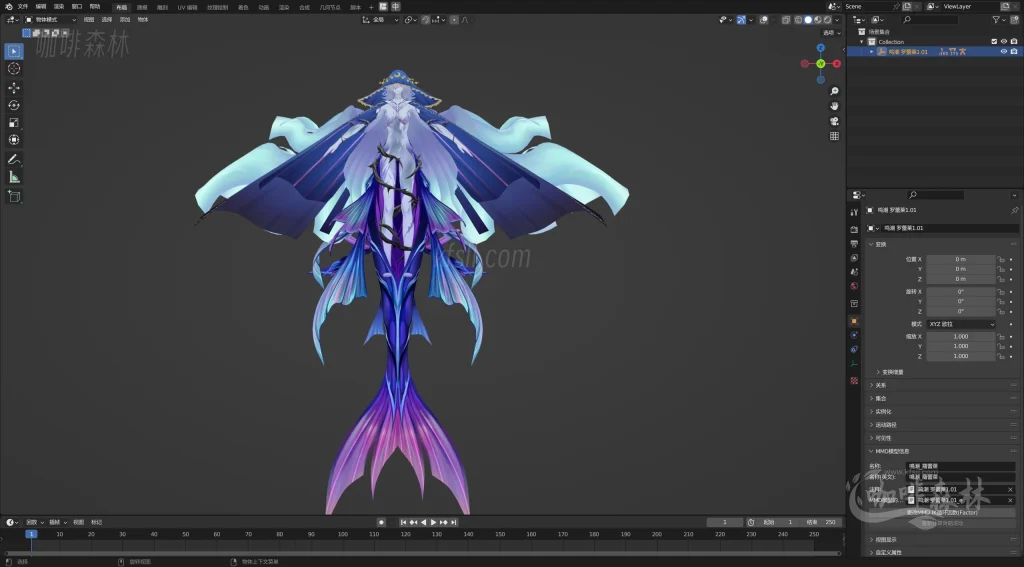Open the Tool properties tab

(x=854, y=212)
